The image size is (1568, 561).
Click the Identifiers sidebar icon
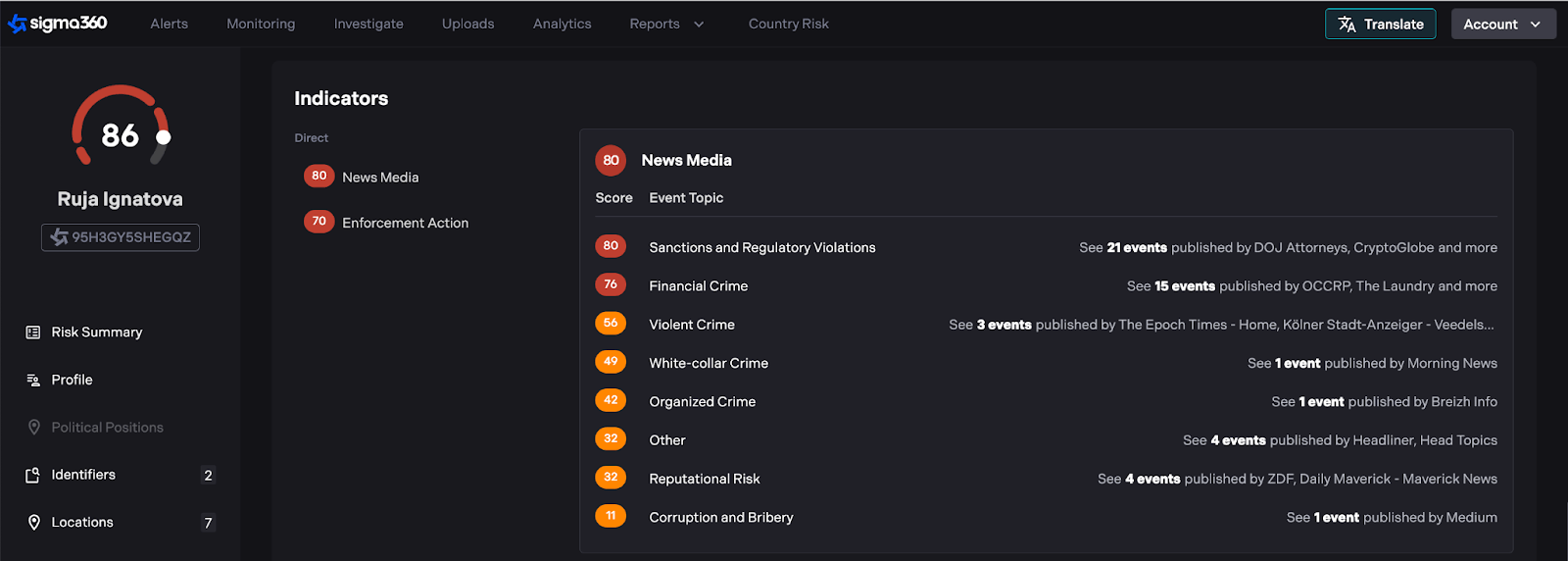click(33, 475)
